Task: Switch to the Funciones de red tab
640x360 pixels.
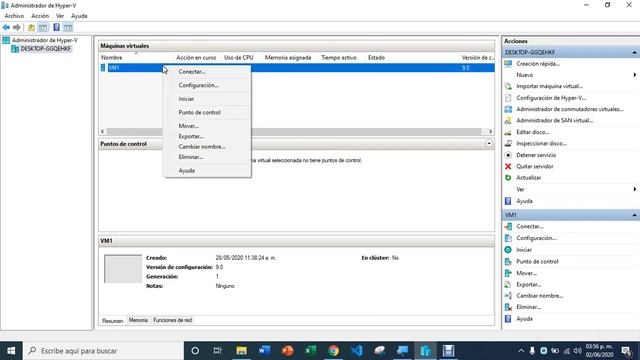Action: [172, 320]
